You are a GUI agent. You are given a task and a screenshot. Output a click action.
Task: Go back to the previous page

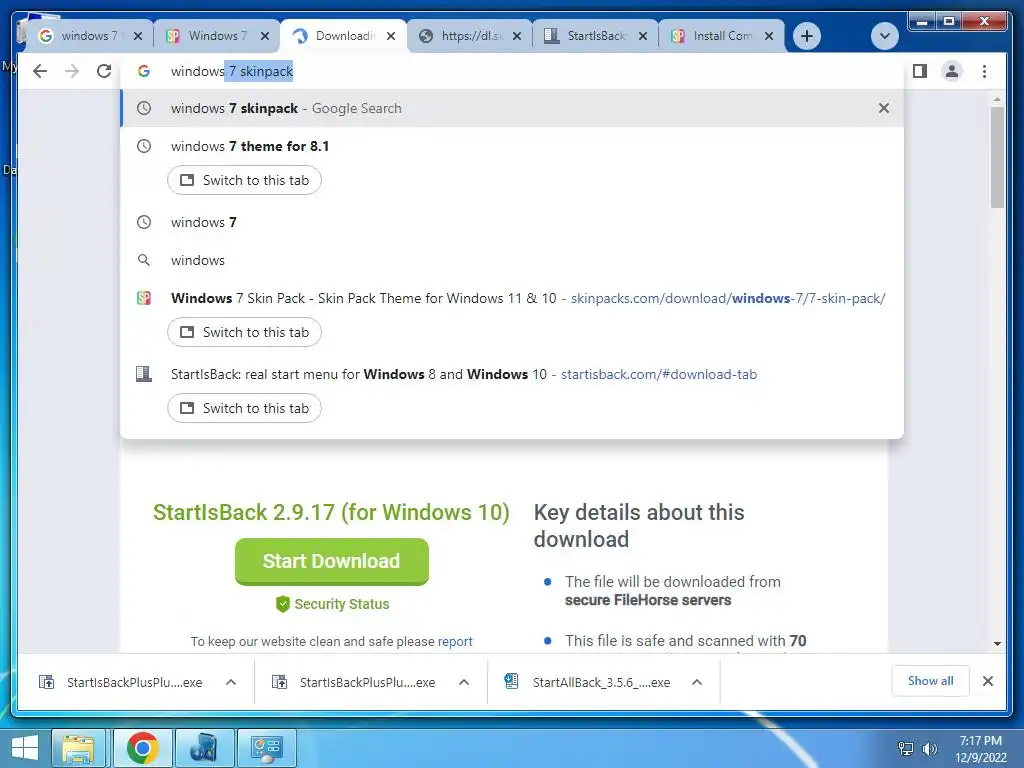click(40, 71)
